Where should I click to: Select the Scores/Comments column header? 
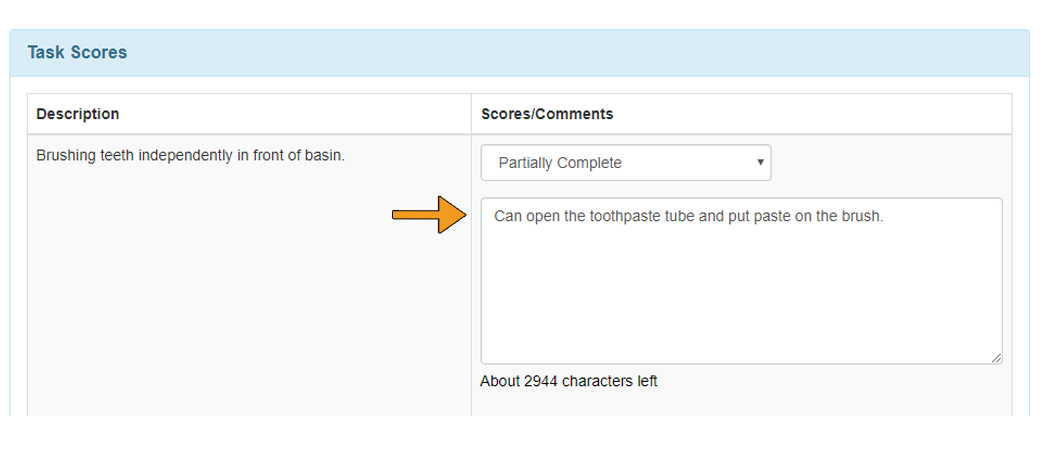(x=547, y=114)
